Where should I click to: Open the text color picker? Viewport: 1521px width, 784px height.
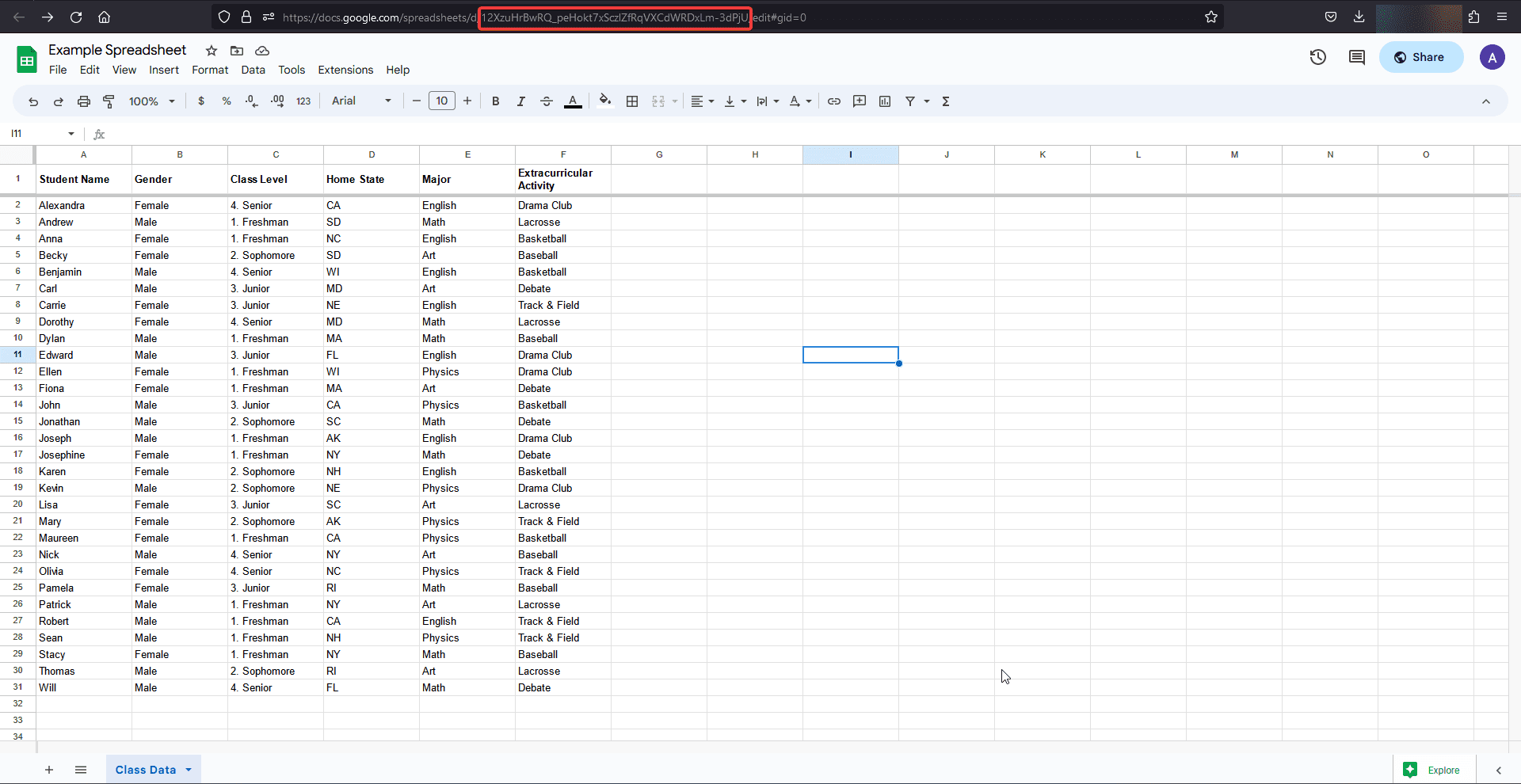573,101
